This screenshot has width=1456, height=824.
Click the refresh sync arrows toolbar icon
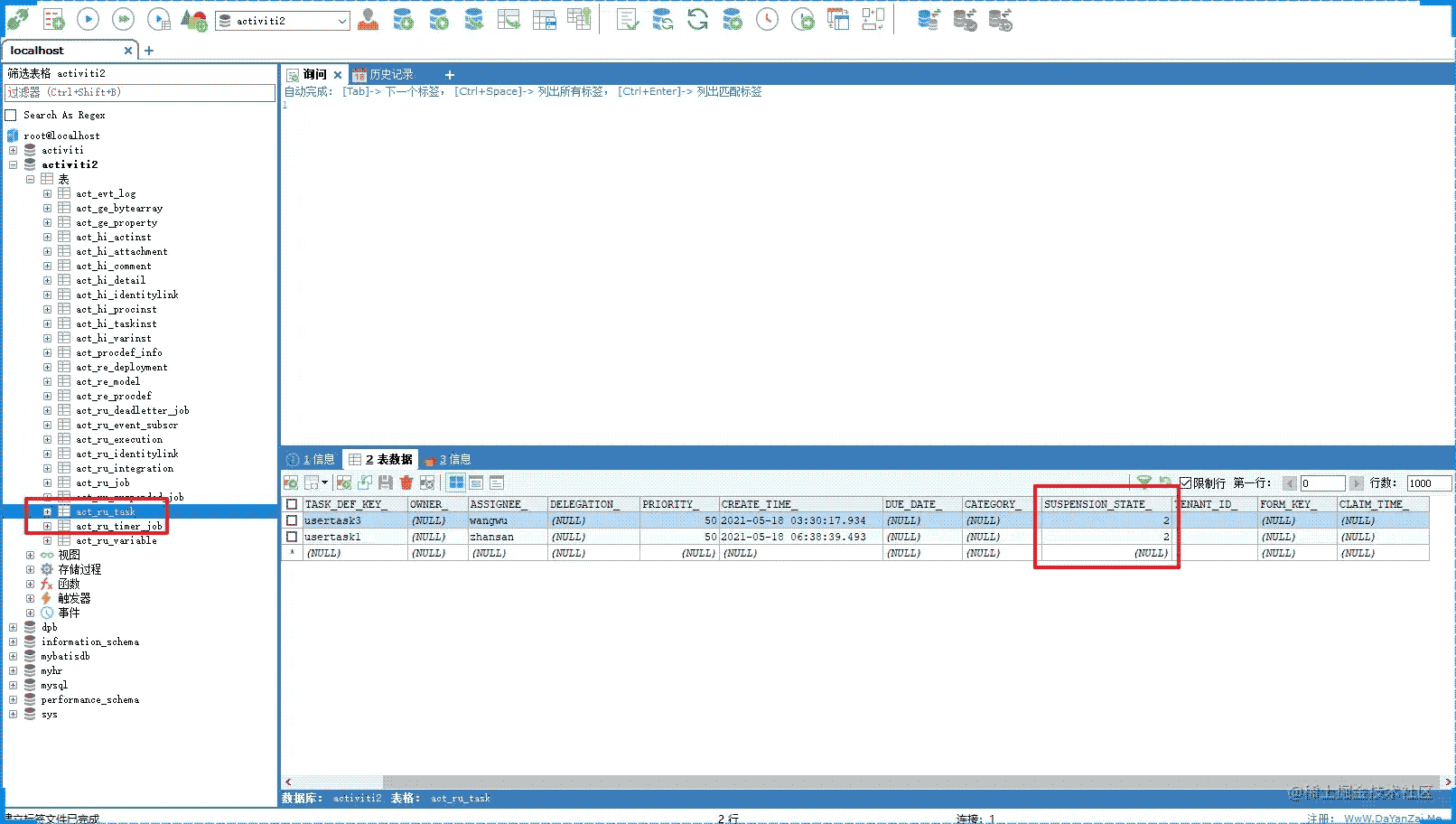pos(697,19)
